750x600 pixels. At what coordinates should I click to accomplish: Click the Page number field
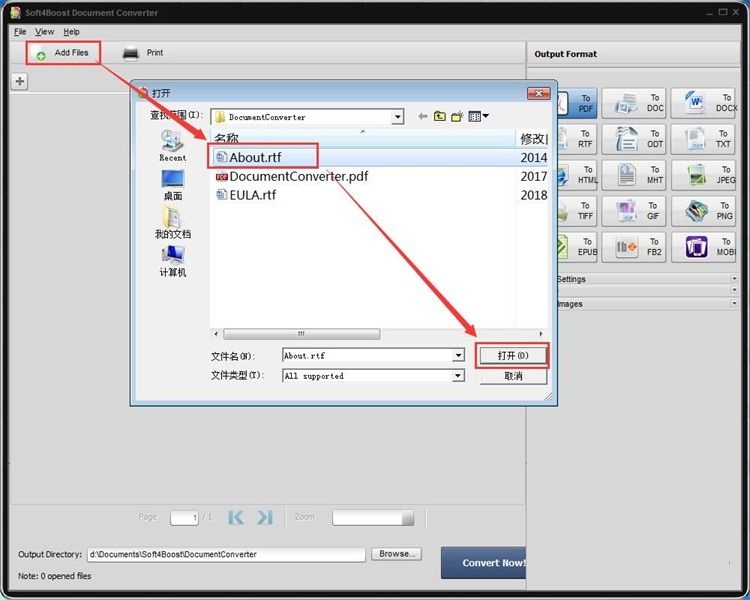pos(184,517)
